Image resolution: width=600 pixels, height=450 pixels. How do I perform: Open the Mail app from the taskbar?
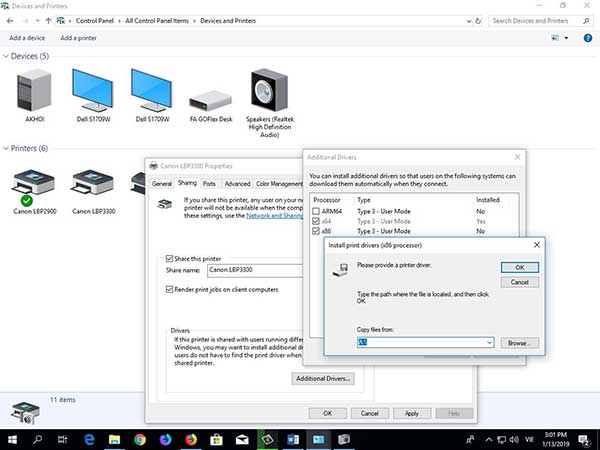click(242, 439)
